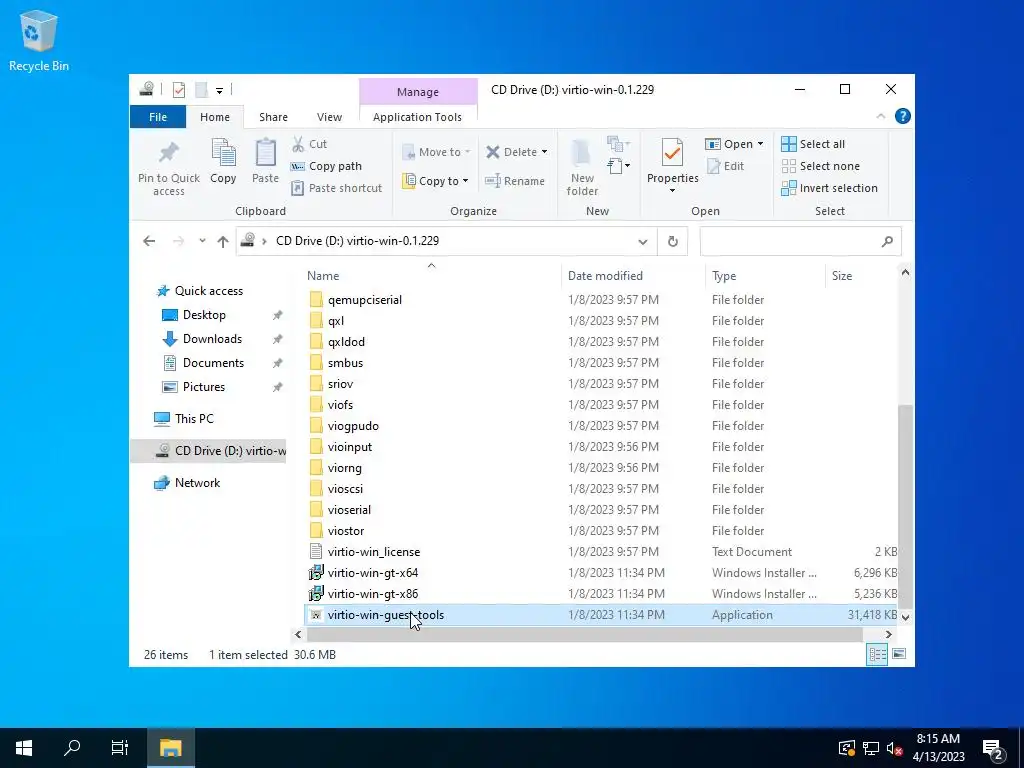1024x768 pixels.
Task: Open Recycle Bin desktop icon
Action: (39, 41)
